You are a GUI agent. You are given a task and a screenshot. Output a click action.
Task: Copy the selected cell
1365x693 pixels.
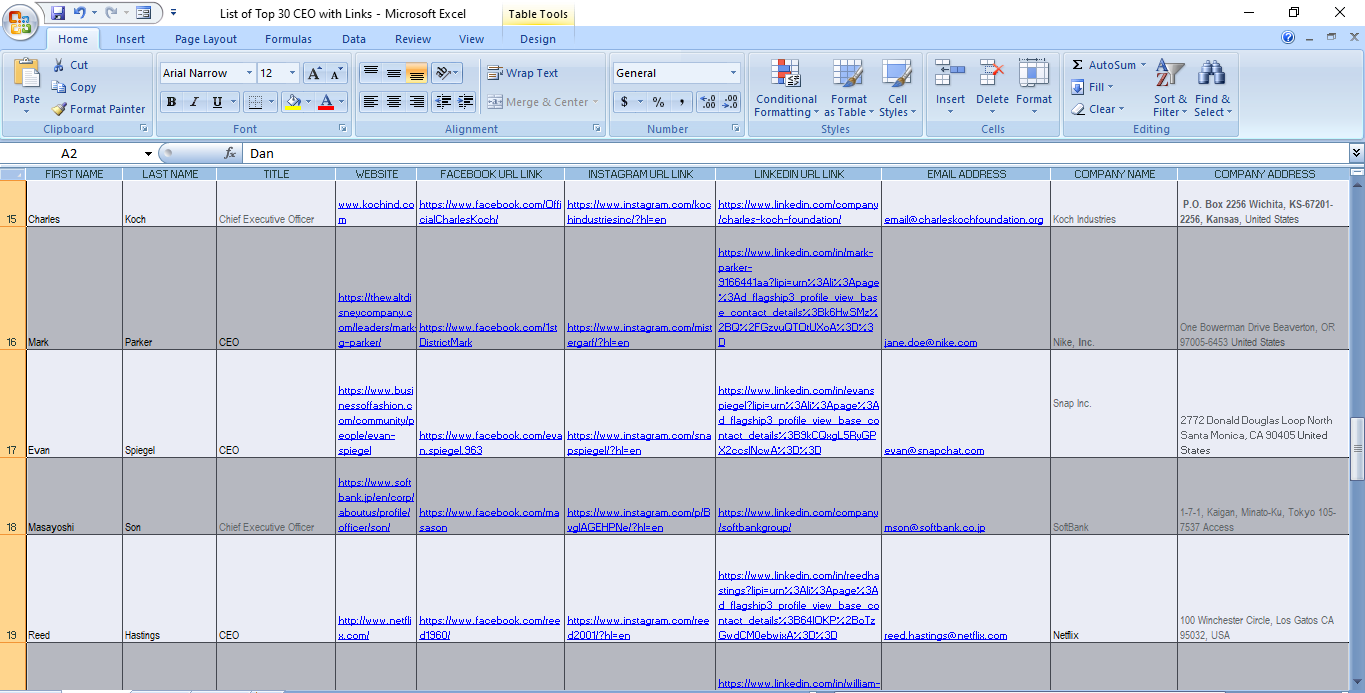coord(74,87)
